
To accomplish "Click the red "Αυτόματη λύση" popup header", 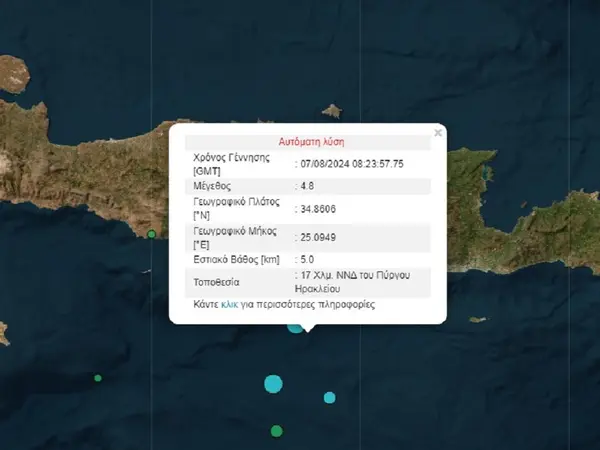I will point(309,142).
